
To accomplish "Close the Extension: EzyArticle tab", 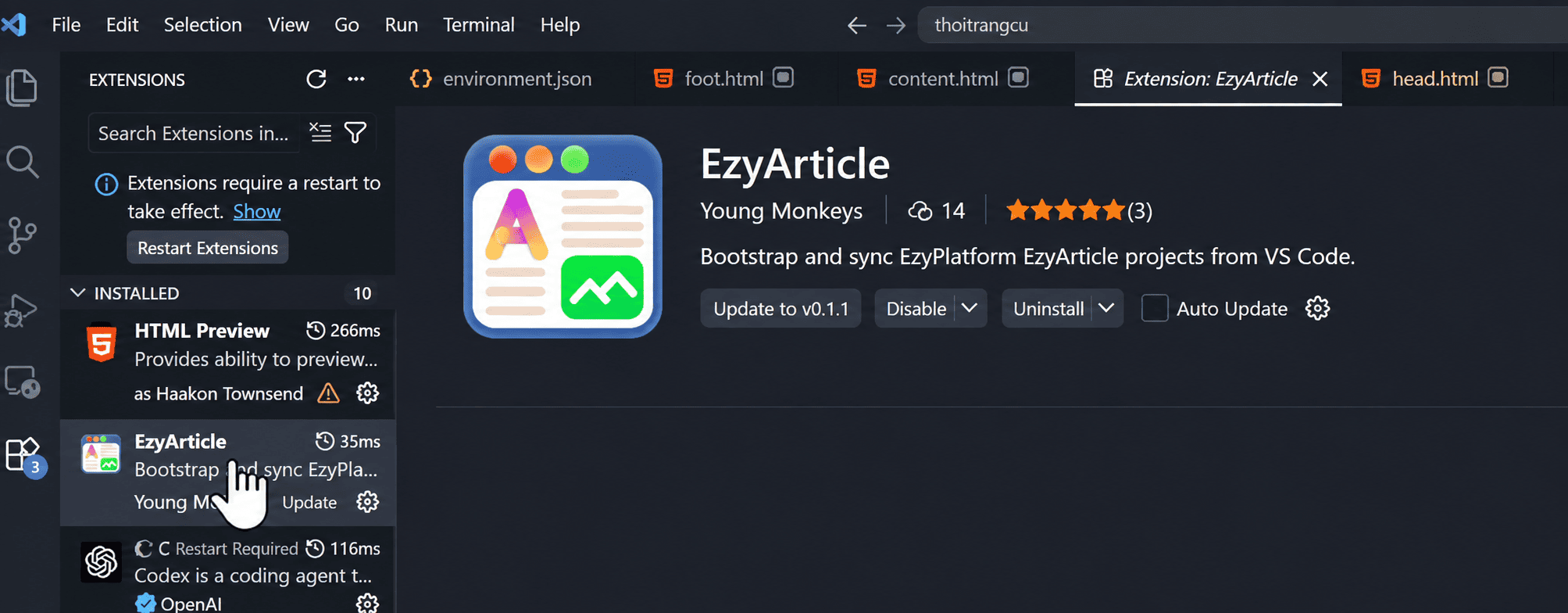I will click(1320, 79).
